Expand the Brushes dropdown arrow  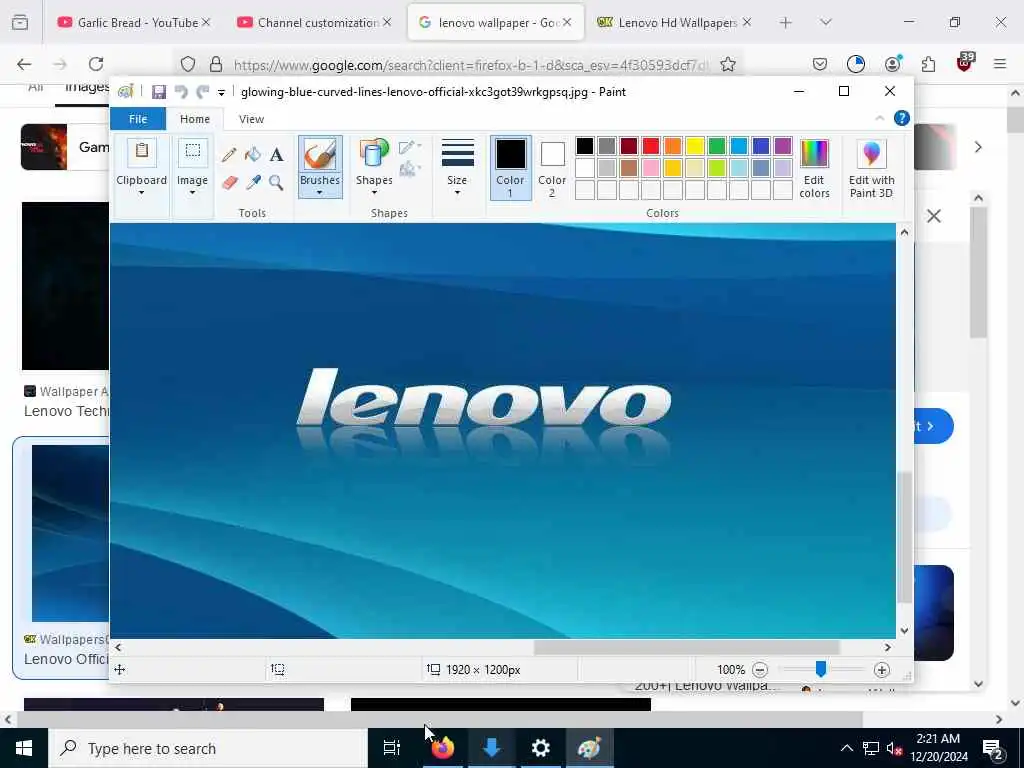(x=319, y=193)
